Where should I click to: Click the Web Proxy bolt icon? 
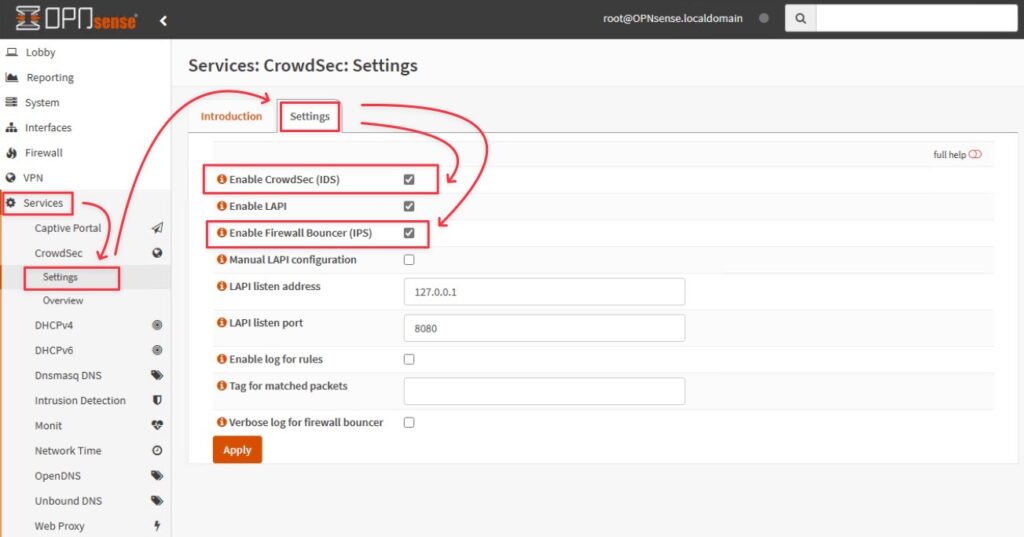[x=157, y=525]
